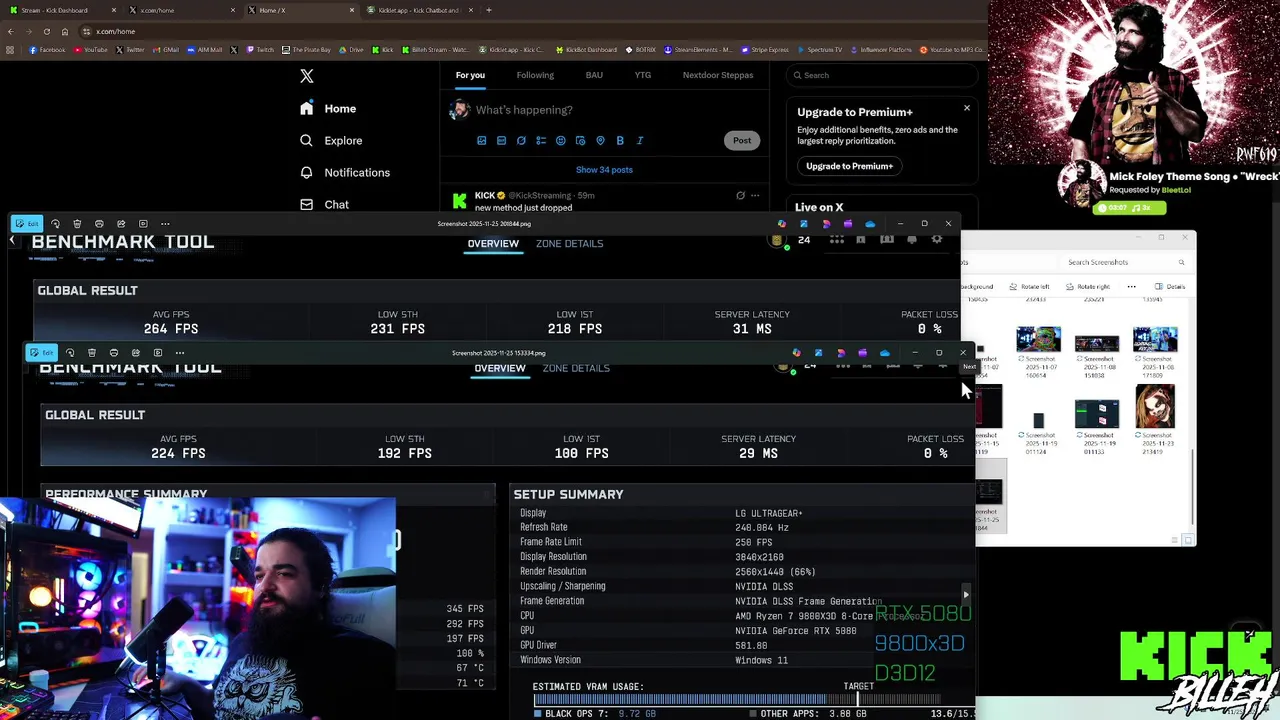The image size is (1280, 720).
Task: Open See more menu in 201844.png window
Action: pyautogui.click(x=165, y=224)
